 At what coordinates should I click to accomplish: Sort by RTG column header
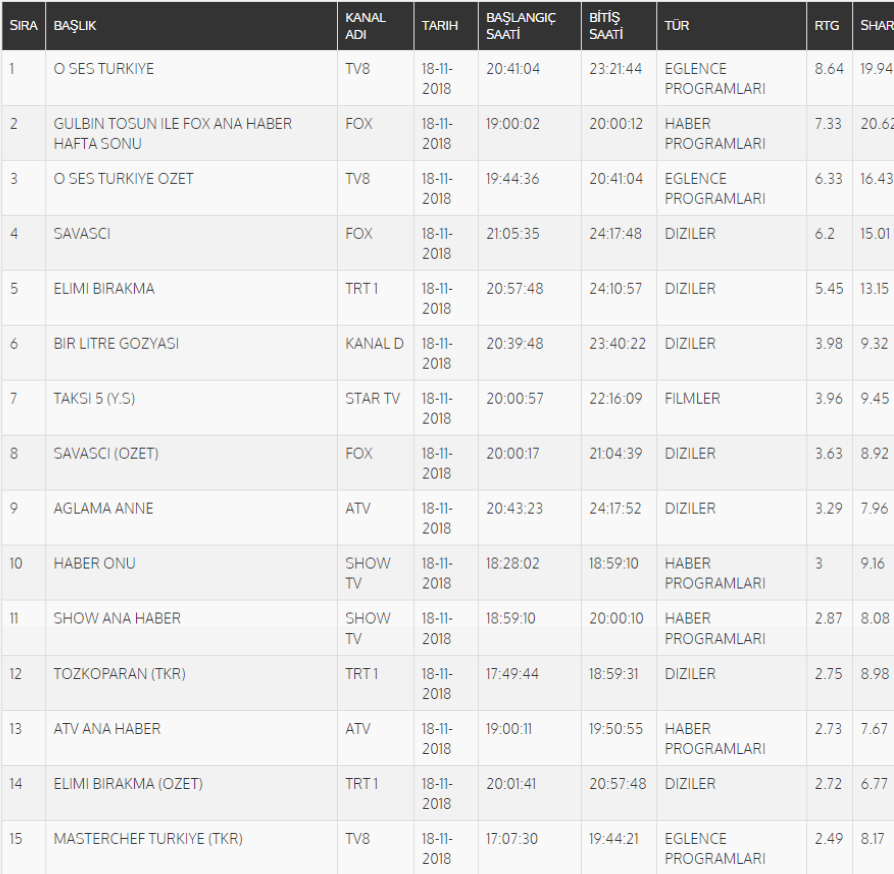[827, 26]
